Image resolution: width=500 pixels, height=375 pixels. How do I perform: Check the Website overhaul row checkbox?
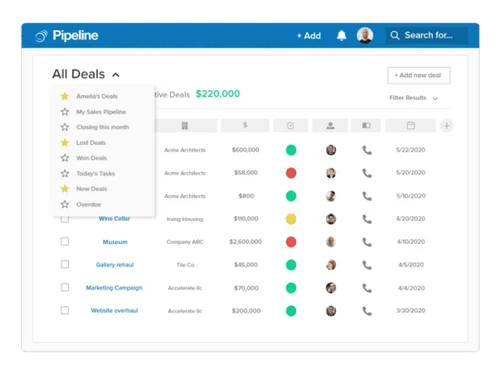click(65, 310)
